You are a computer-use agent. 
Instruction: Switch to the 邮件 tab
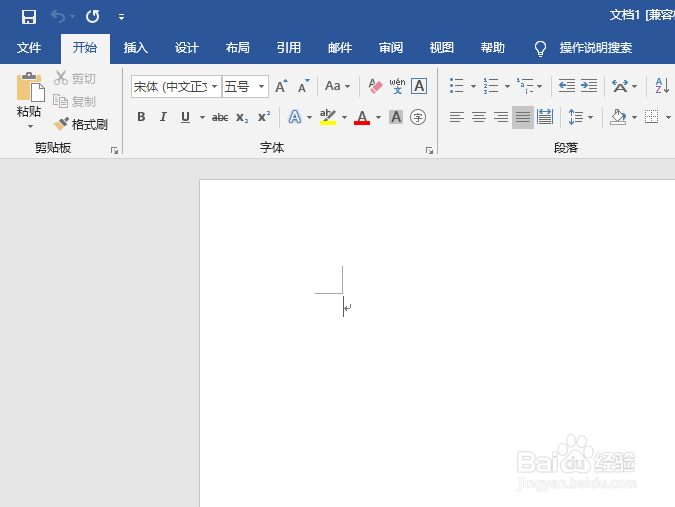click(340, 47)
